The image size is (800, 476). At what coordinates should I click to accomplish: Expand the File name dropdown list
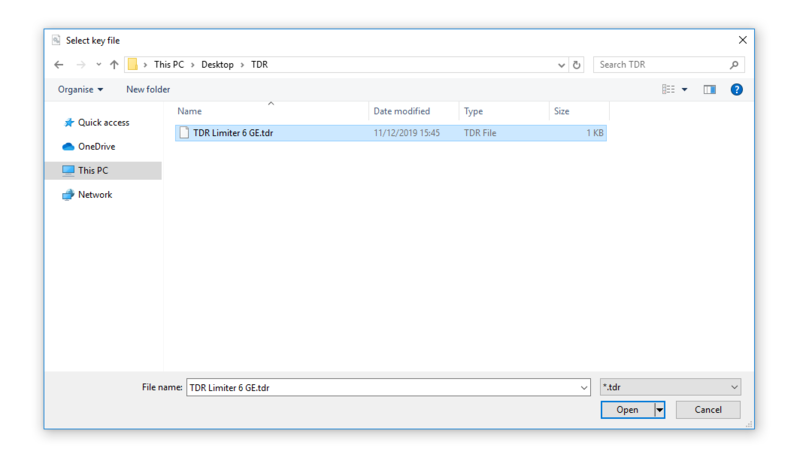[584, 388]
